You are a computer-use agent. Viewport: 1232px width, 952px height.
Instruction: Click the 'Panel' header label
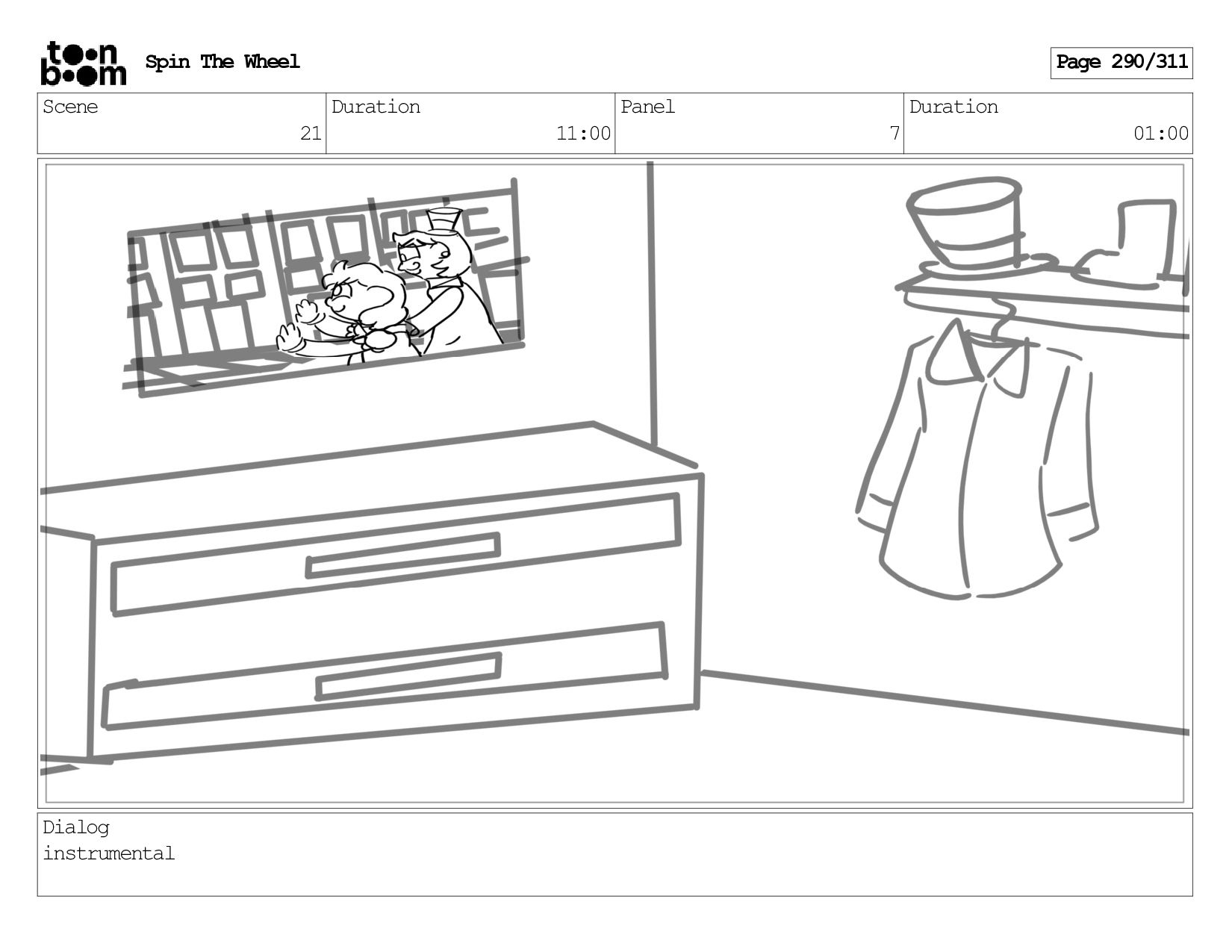[647, 107]
